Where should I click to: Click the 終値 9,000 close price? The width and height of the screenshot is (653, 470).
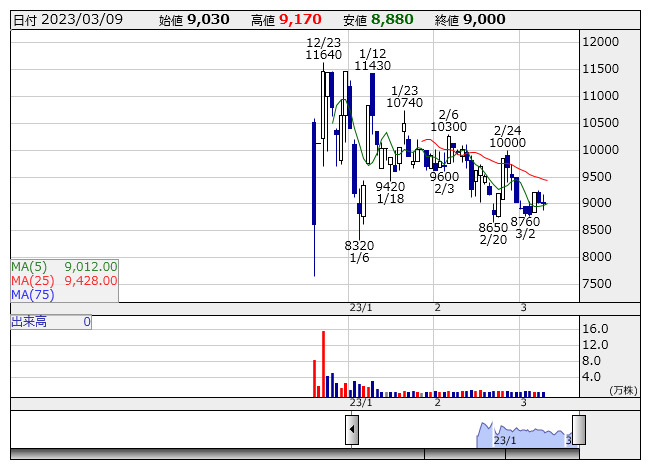pyautogui.click(x=470, y=20)
